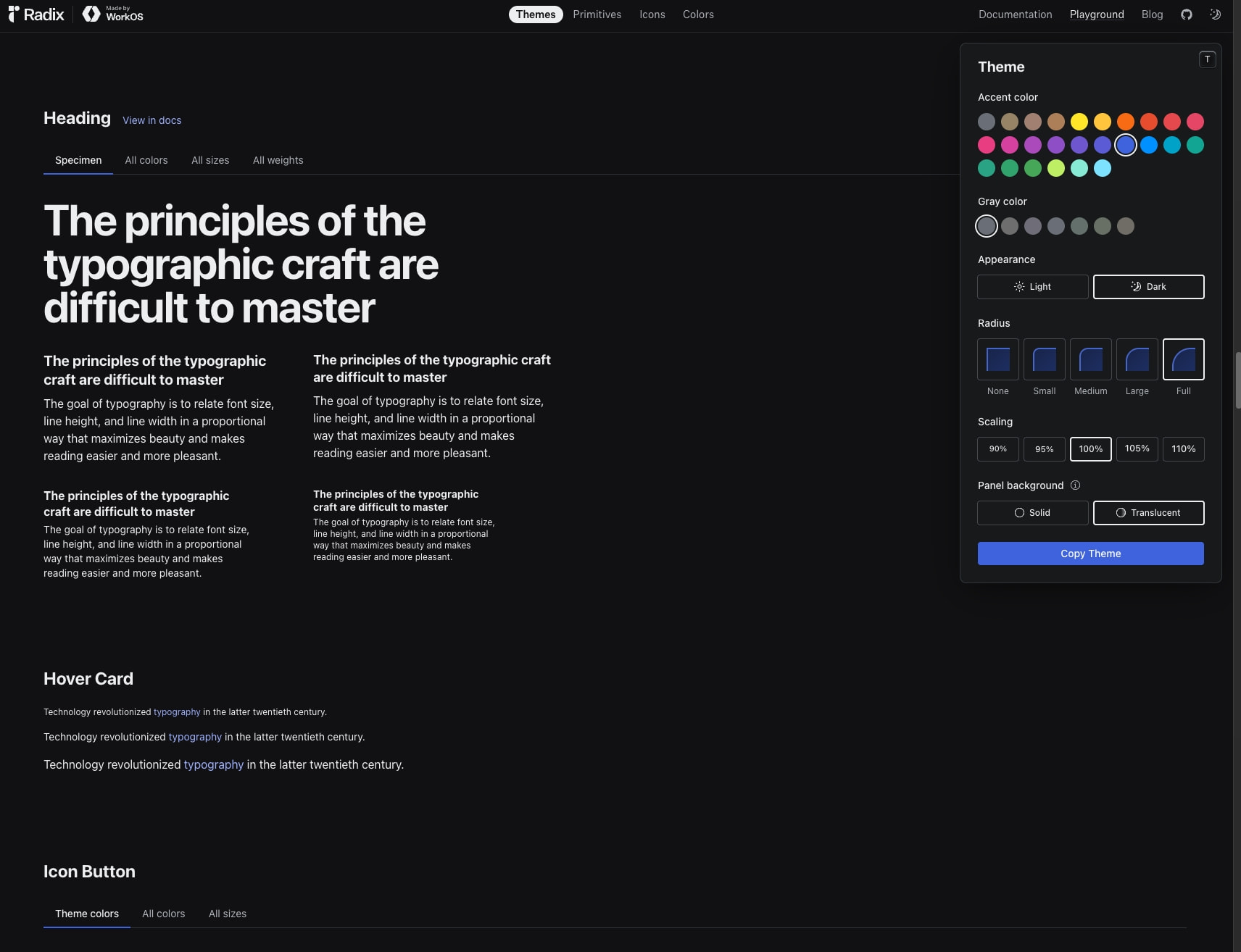The height and width of the screenshot is (952, 1241).
Task: Go to Colors in the top navigation
Action: tap(698, 14)
